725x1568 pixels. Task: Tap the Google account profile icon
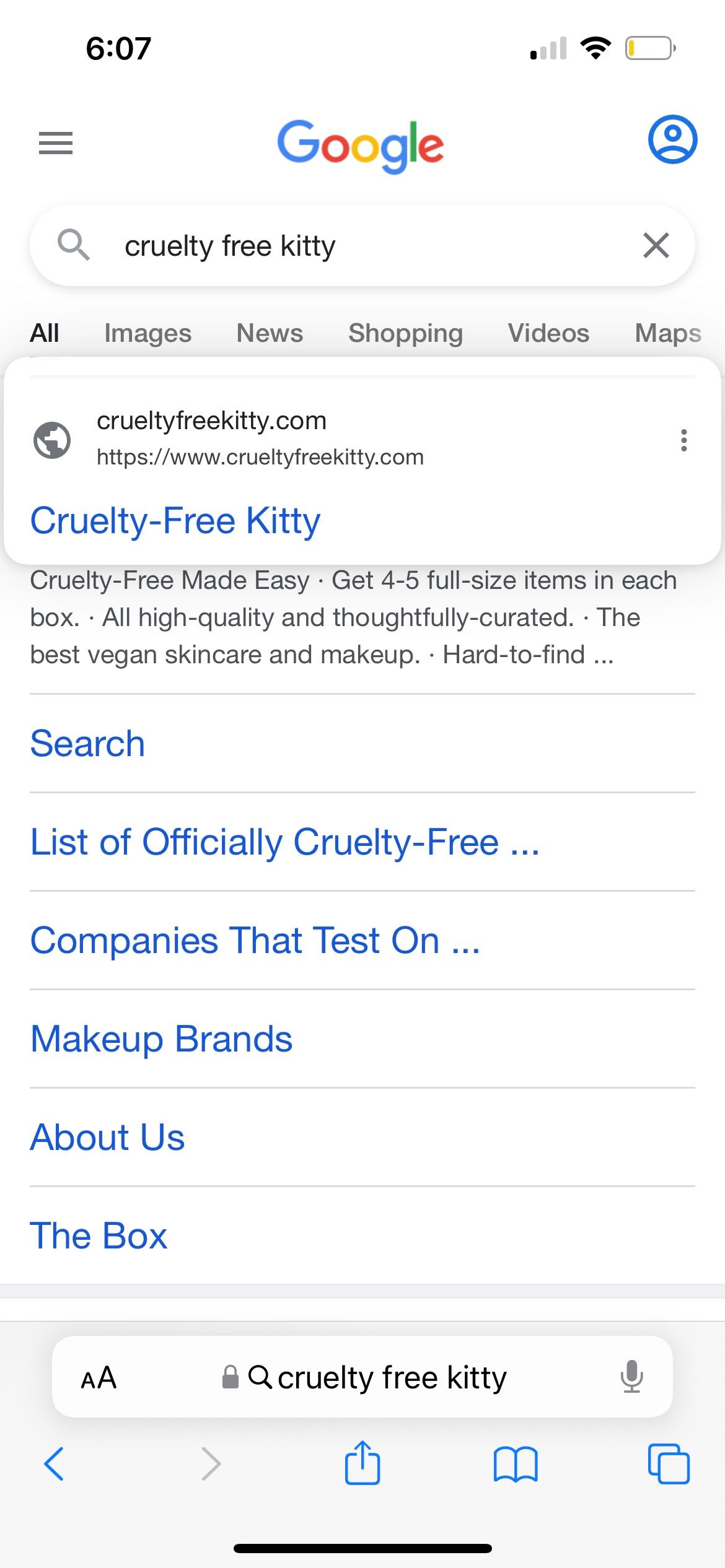point(672,139)
